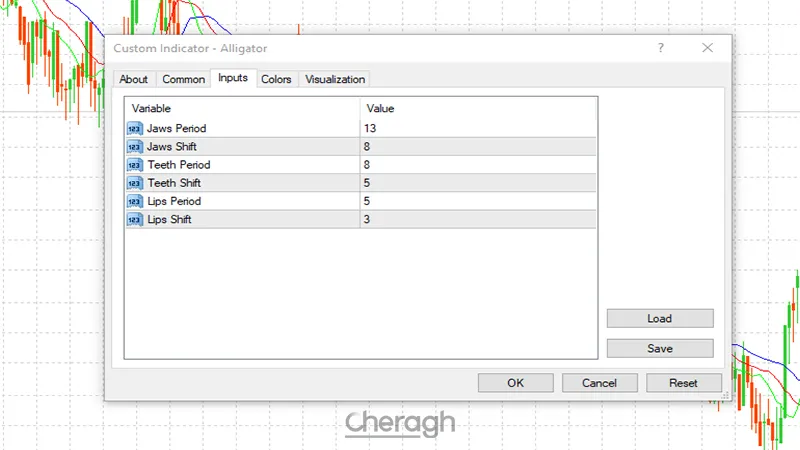The image size is (800, 450).
Task: Select the Lips Shift value 3
Action: (367, 219)
